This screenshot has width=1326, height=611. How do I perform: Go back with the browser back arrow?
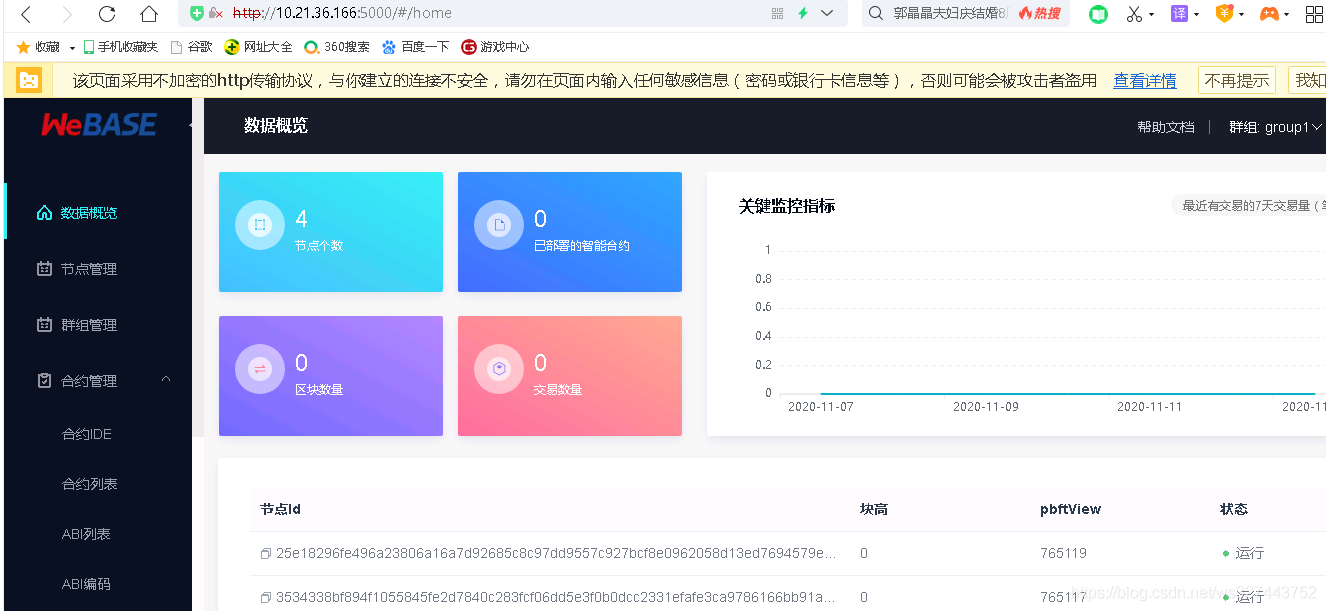(x=27, y=14)
